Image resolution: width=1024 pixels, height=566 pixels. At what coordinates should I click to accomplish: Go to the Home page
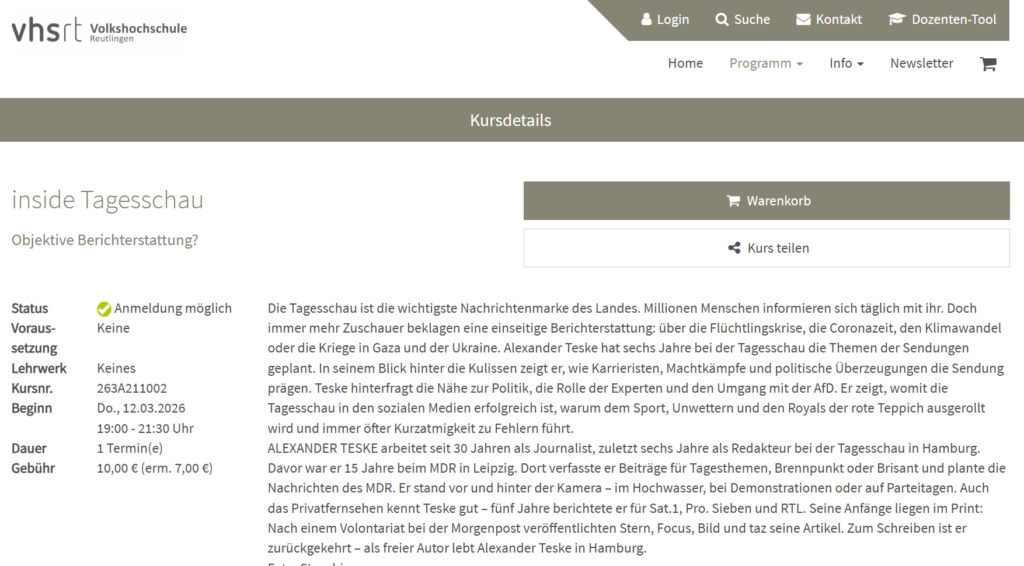[685, 63]
